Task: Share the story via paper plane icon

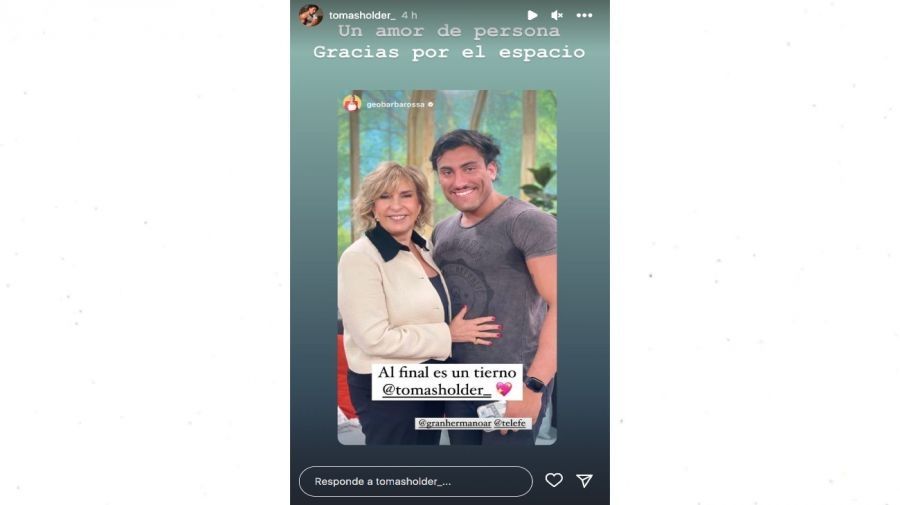Action: pyautogui.click(x=584, y=480)
